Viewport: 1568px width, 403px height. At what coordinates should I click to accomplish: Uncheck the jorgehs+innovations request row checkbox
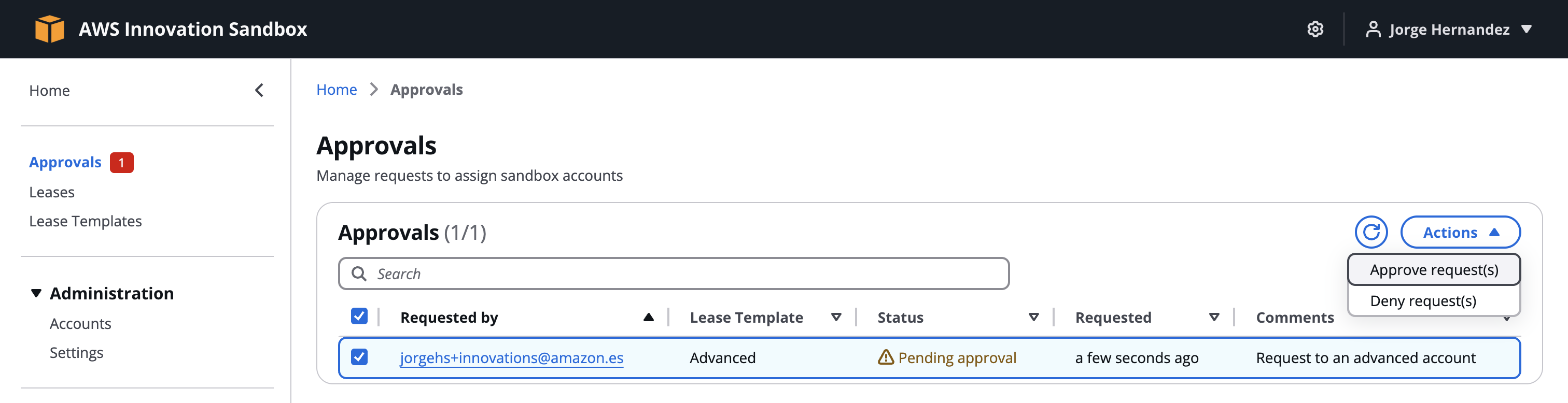pyautogui.click(x=359, y=357)
